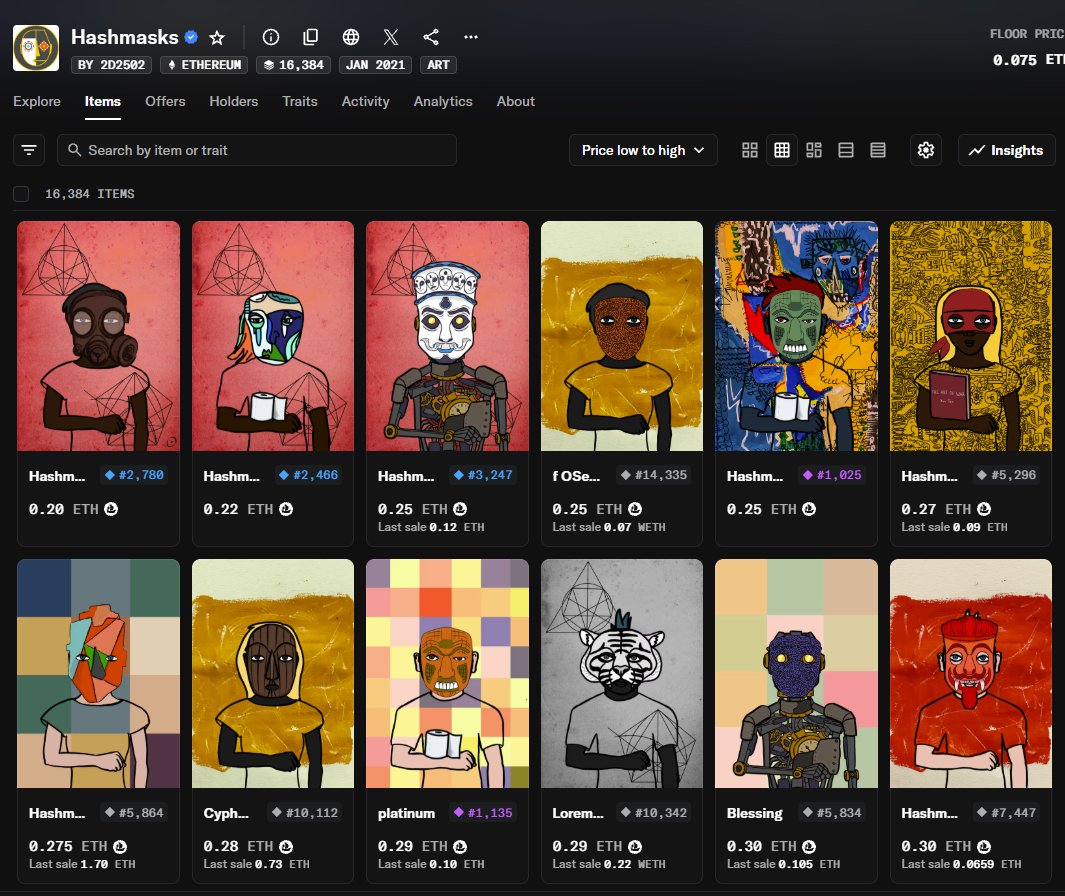The width and height of the screenshot is (1065, 896).
Task: Switch to the Offers tab
Action: click(165, 101)
